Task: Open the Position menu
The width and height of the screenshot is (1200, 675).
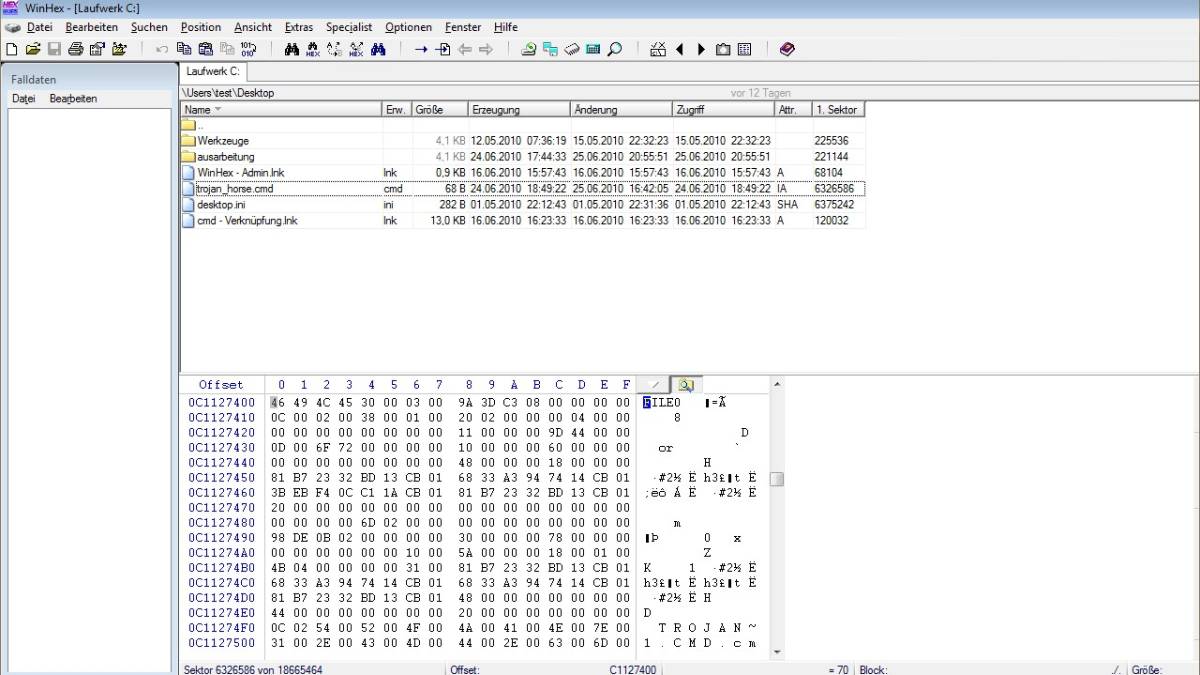Action: pos(201,27)
